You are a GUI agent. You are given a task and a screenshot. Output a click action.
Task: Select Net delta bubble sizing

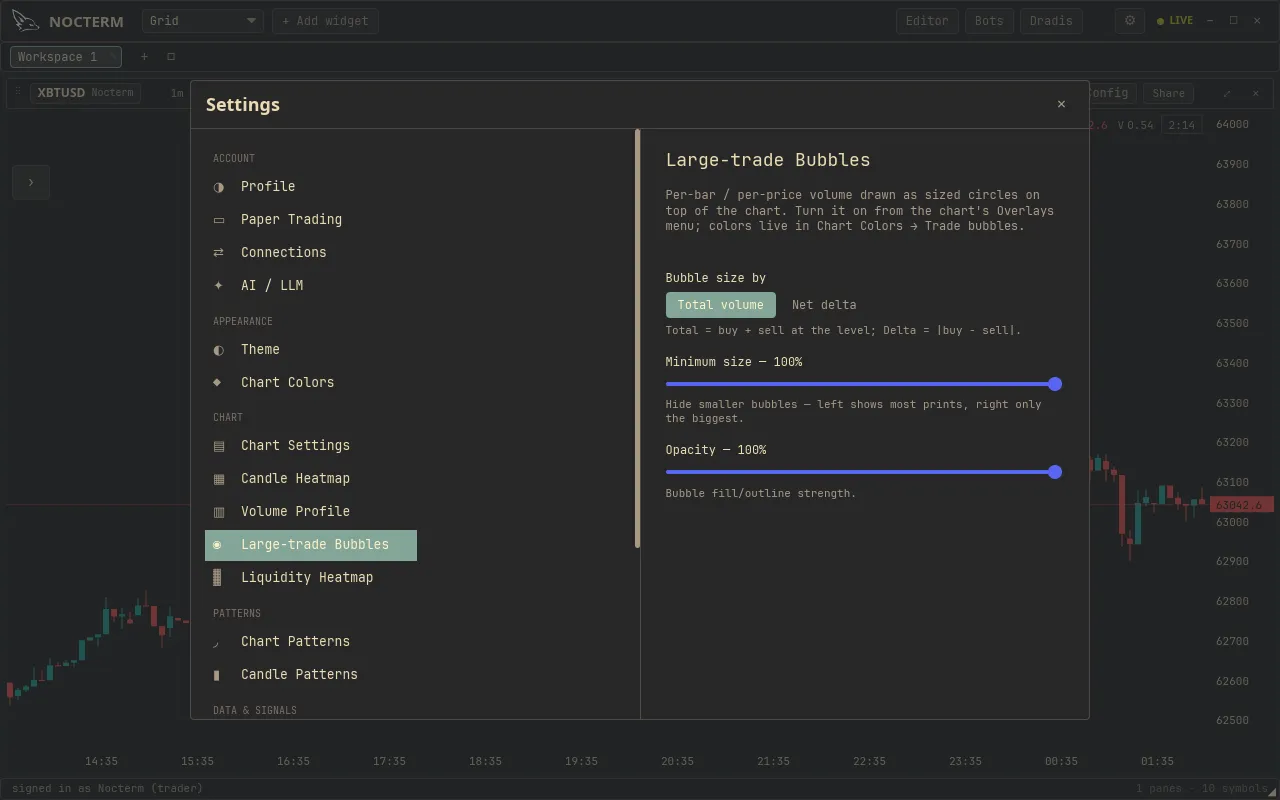[x=824, y=305]
